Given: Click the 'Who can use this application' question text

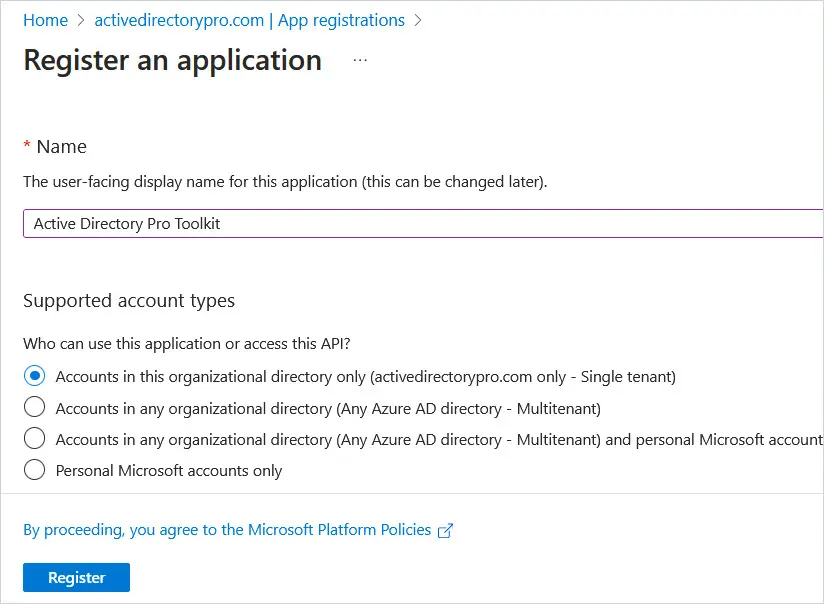Looking at the screenshot, I should [x=187, y=343].
